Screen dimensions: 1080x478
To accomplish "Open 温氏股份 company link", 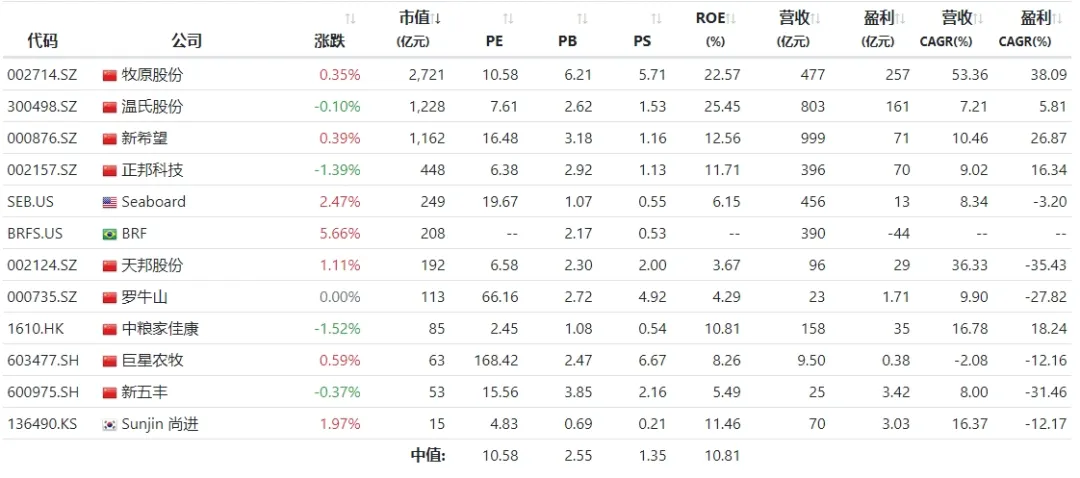I will 152,107.
